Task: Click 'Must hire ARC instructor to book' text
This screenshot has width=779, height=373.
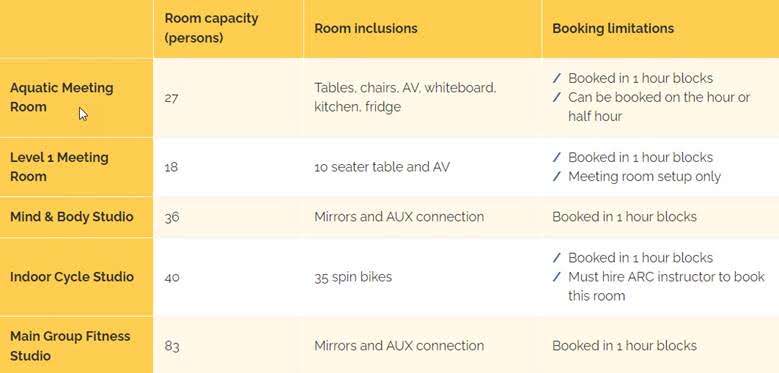Action: [666, 277]
